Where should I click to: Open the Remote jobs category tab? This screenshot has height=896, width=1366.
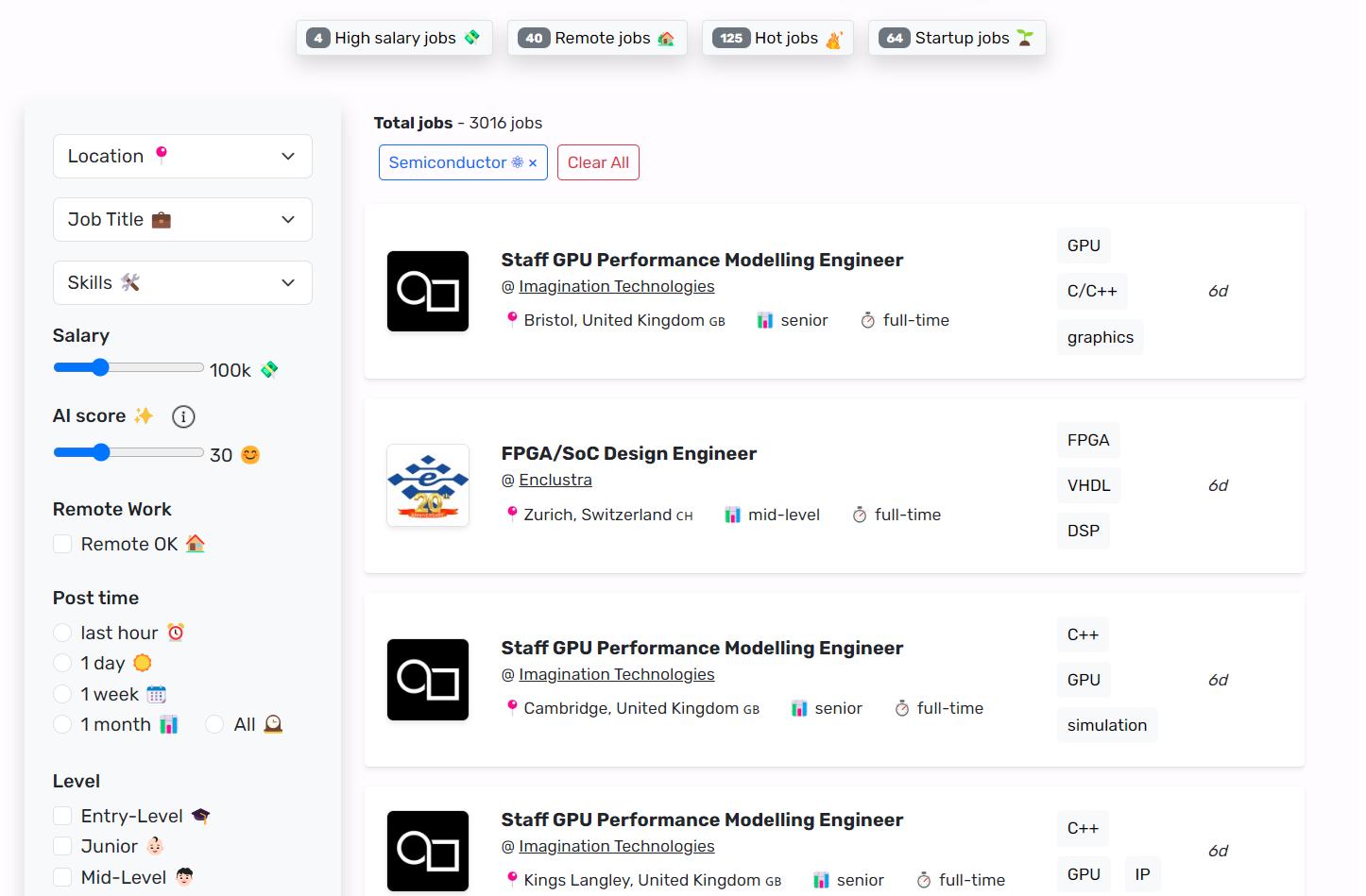(597, 38)
